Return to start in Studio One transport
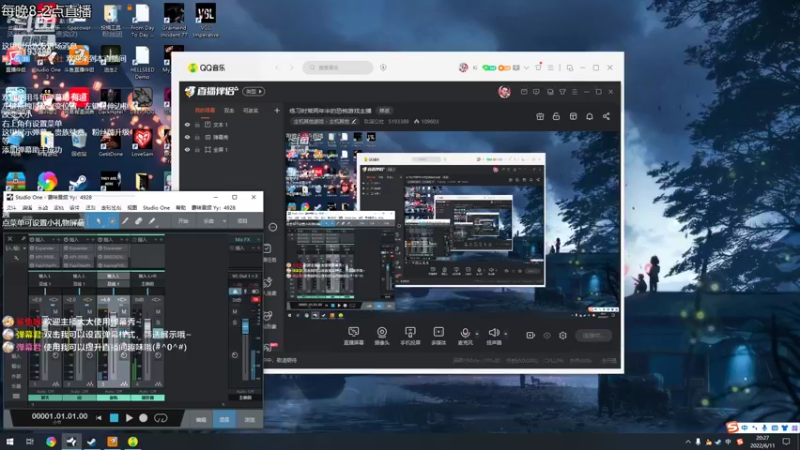 [99, 418]
